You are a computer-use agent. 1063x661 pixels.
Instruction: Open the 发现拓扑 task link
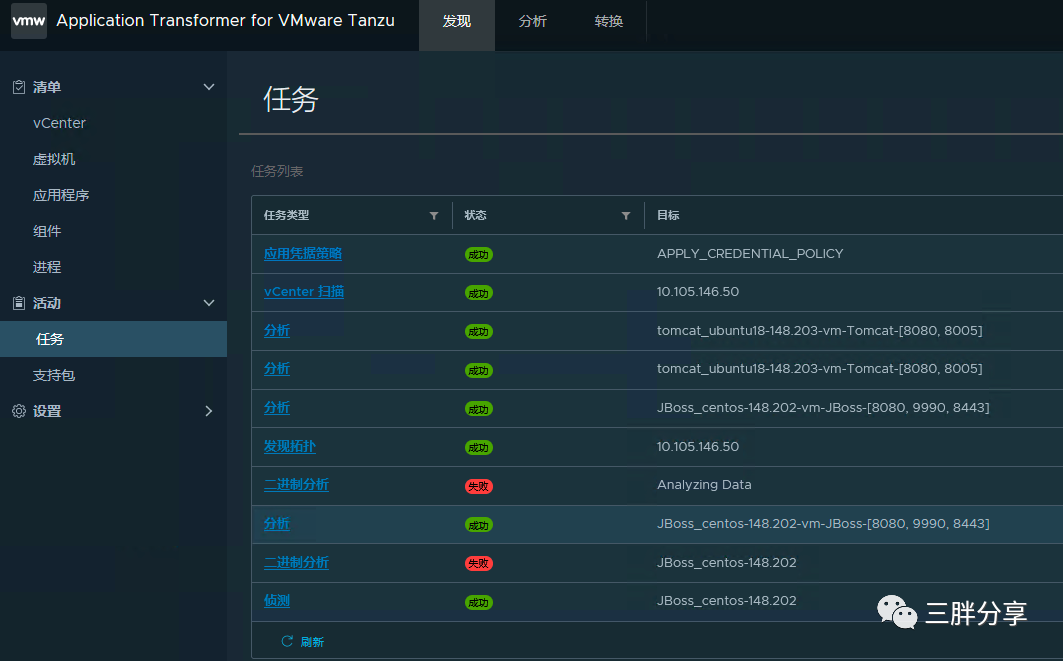(289, 446)
